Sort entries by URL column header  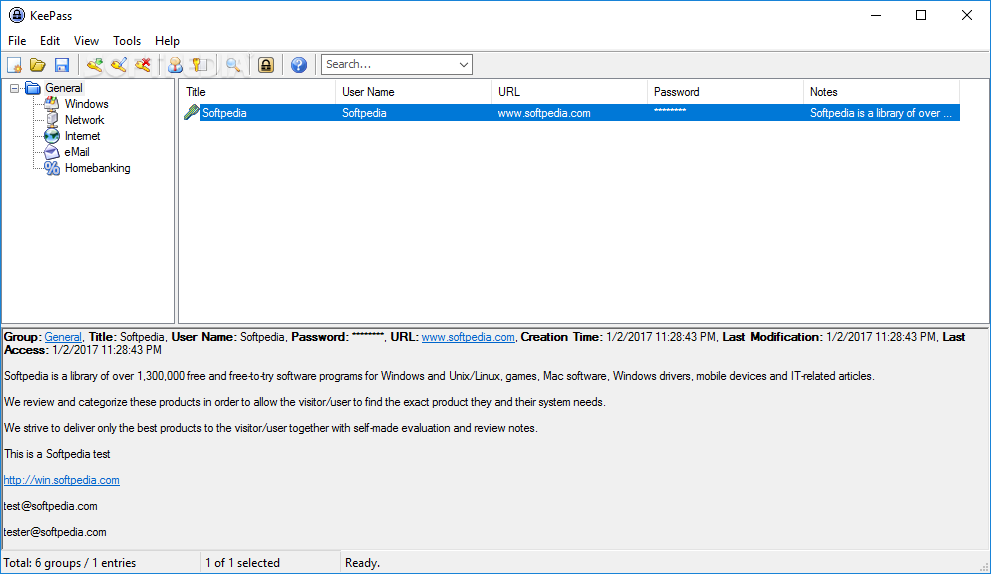click(569, 92)
